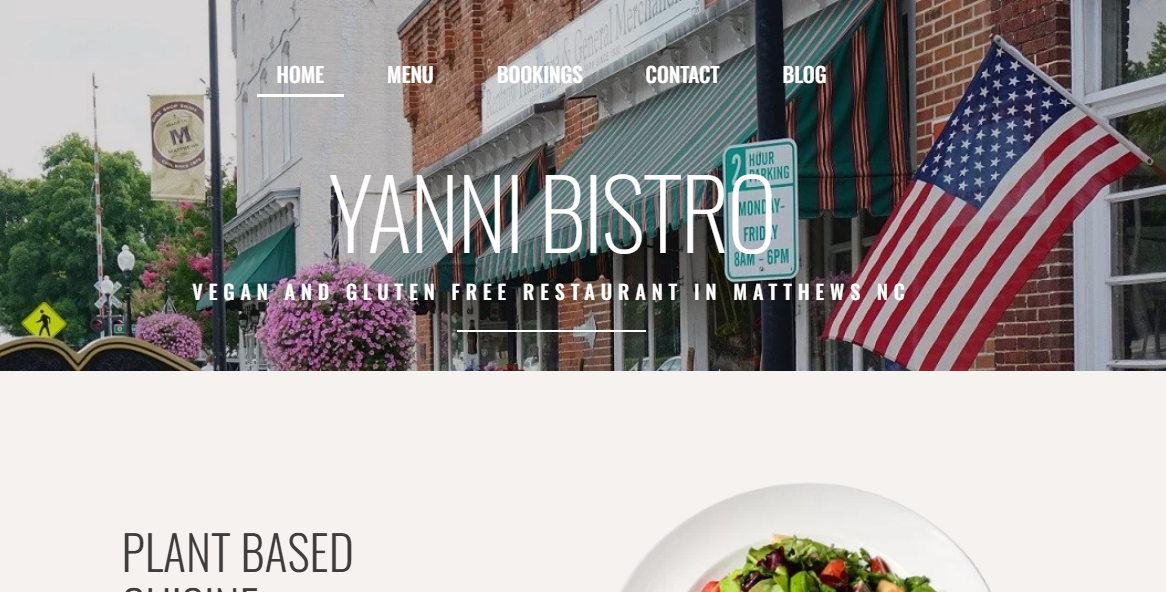Viewport: 1166px width, 592px height.
Task: Click the small pink flower basket at left
Action: [169, 335]
